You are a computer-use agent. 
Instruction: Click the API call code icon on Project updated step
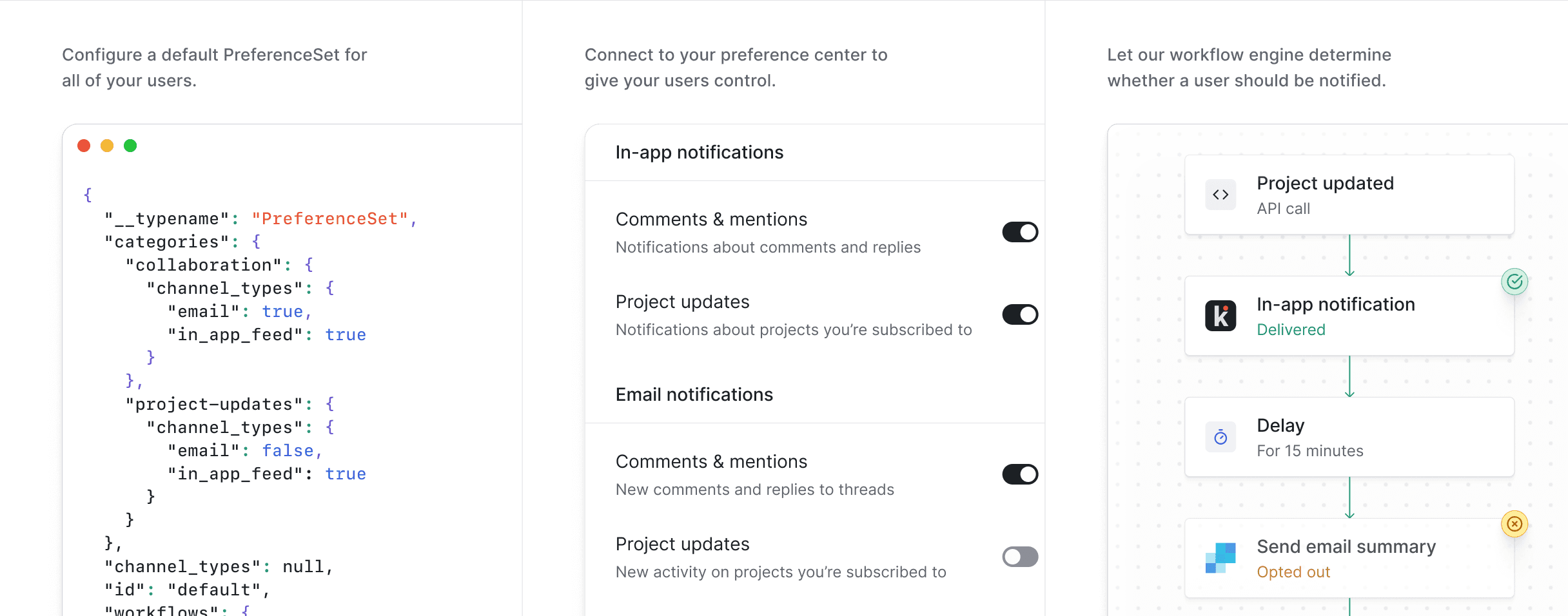pyautogui.click(x=1220, y=194)
